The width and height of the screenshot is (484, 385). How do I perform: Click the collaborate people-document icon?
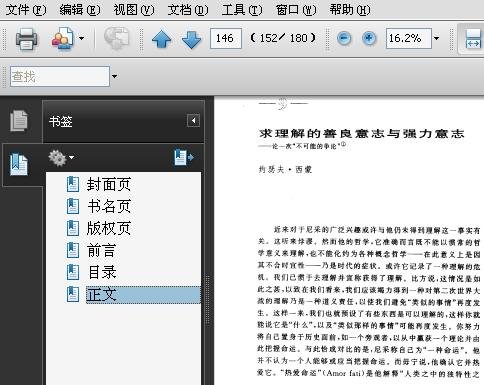[63, 38]
